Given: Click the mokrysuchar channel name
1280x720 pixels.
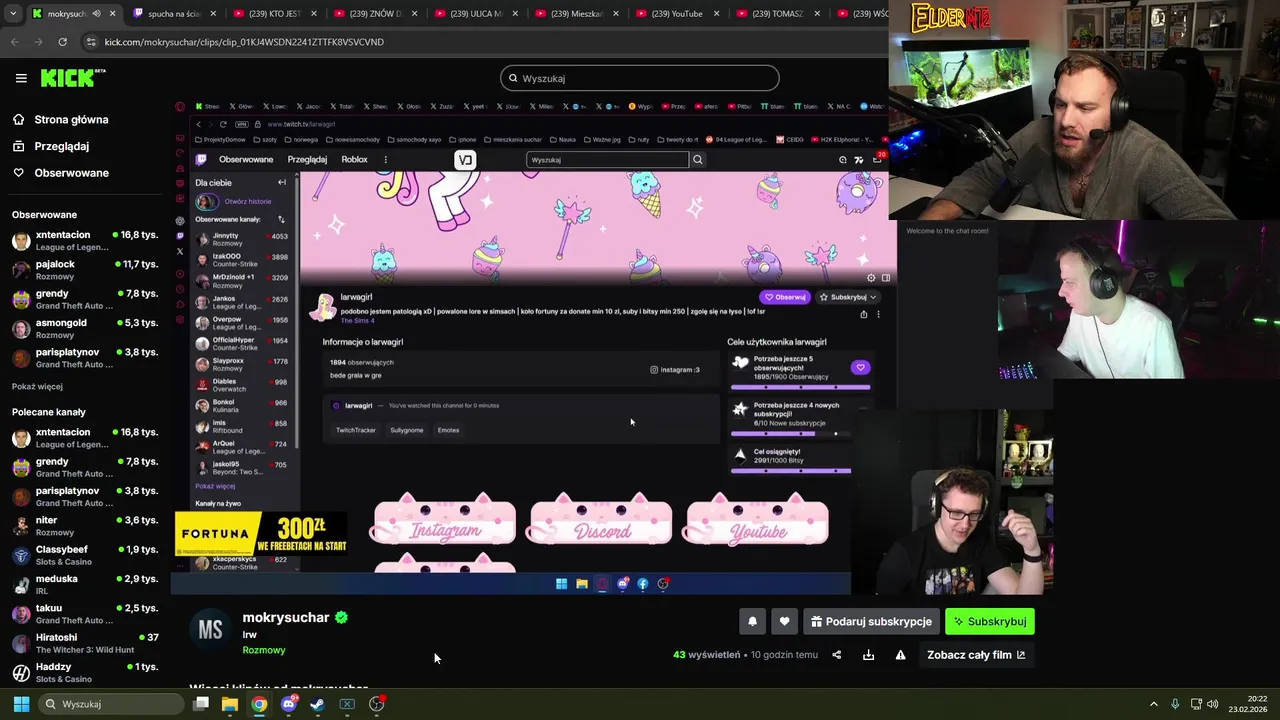Looking at the screenshot, I should [286, 617].
